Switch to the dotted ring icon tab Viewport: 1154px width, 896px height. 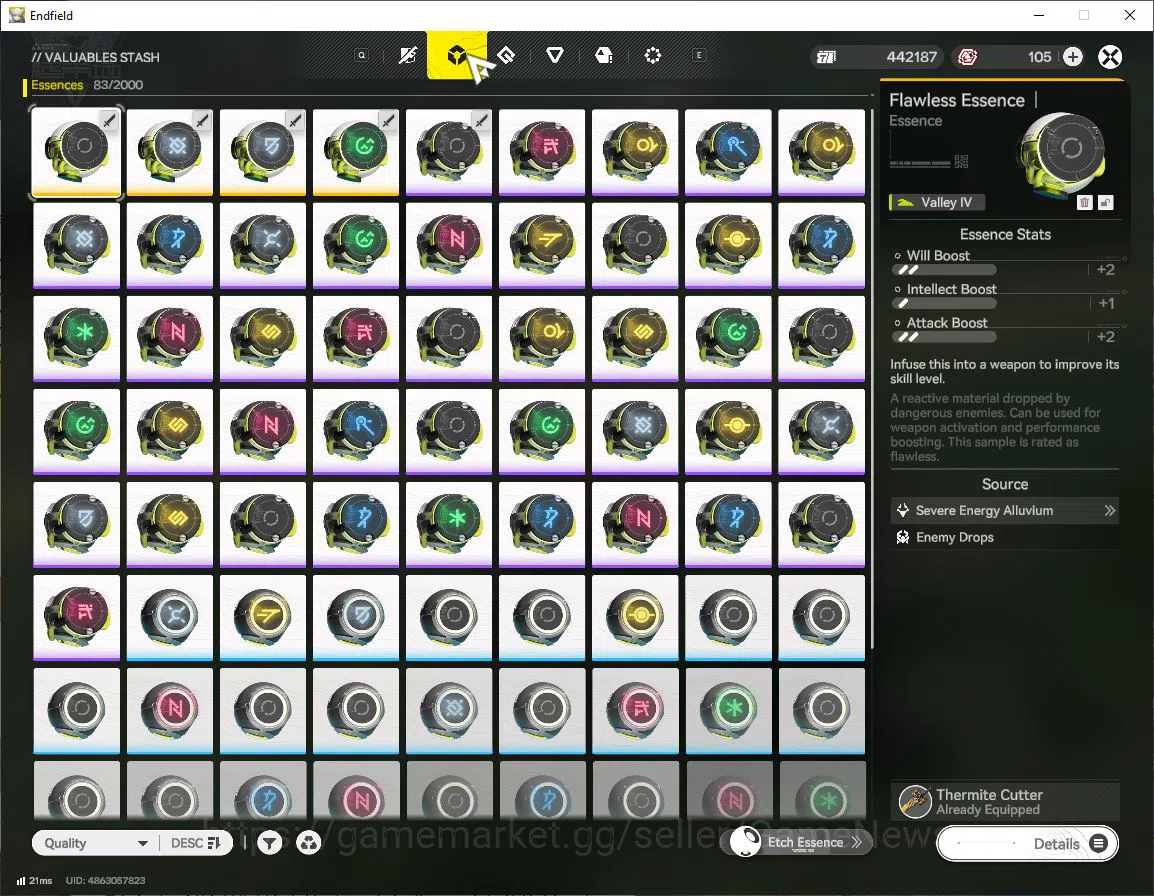652,55
